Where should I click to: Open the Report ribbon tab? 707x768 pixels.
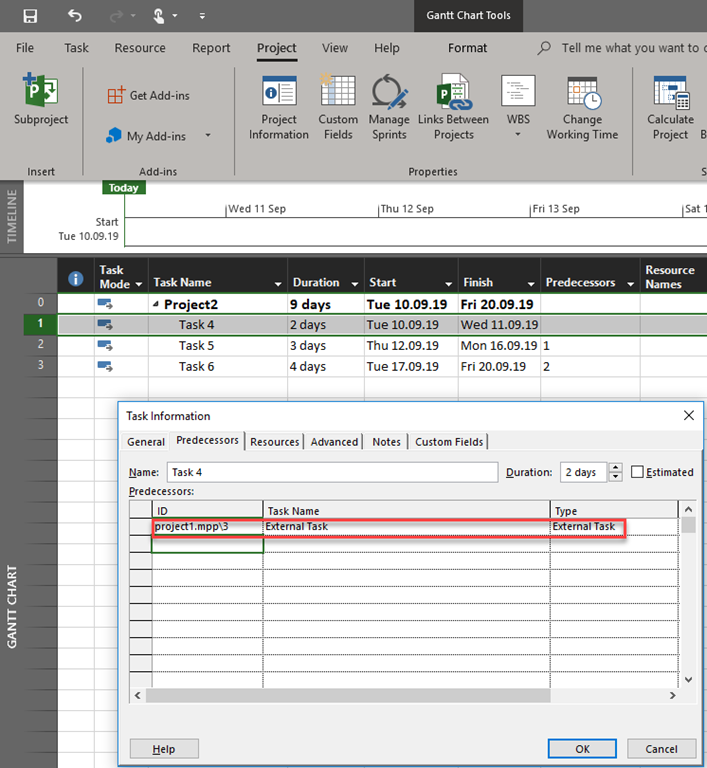click(x=211, y=48)
